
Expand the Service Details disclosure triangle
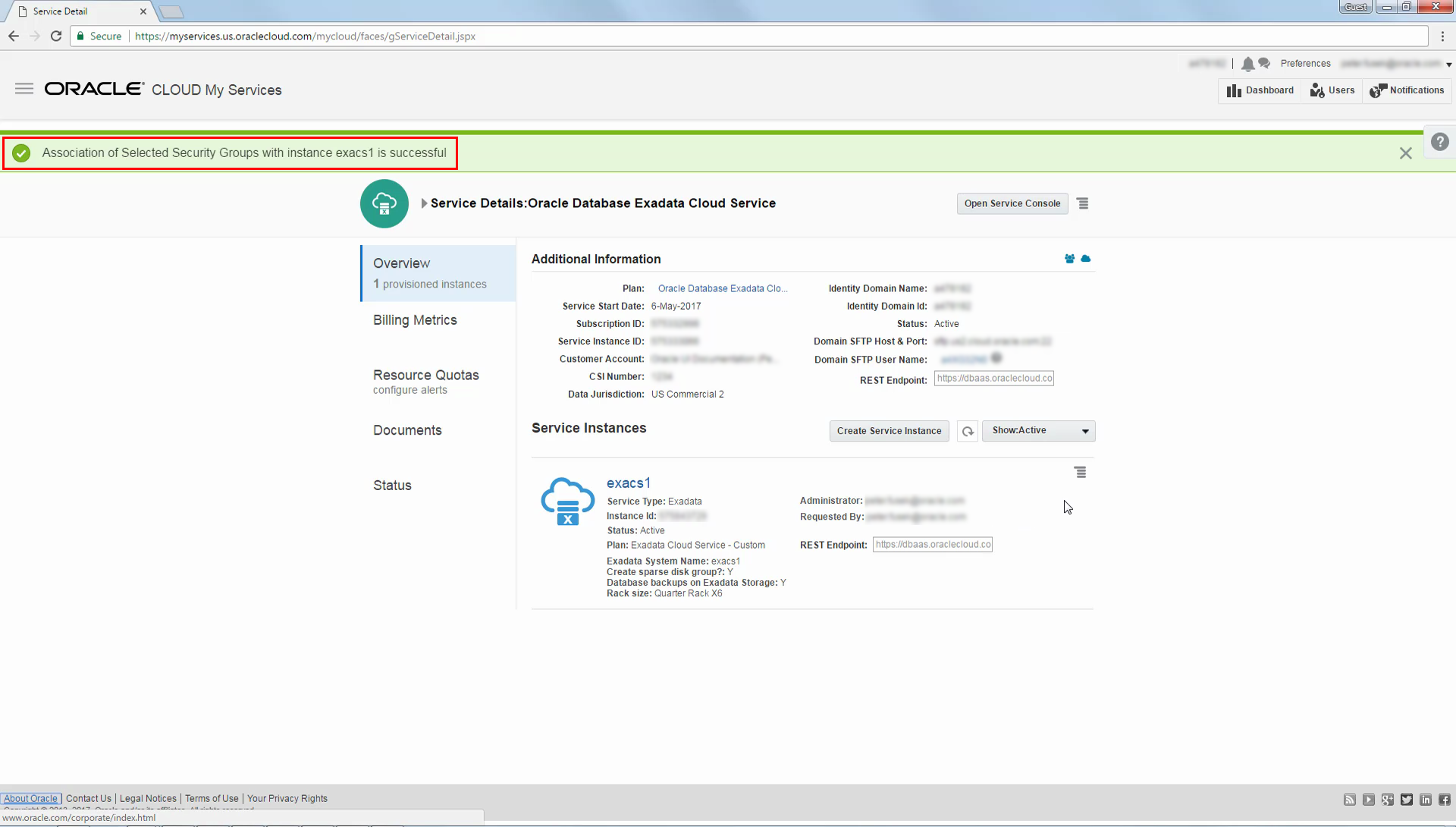pos(425,203)
